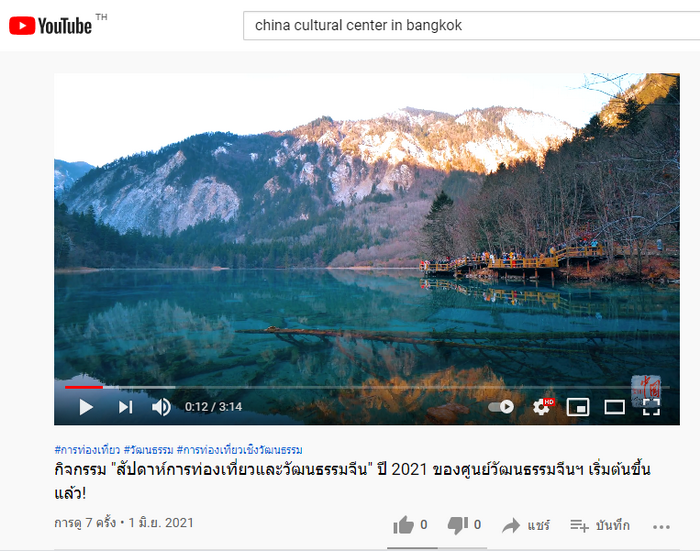Open the #การท่องเที่ยว hashtag link

[87, 450]
